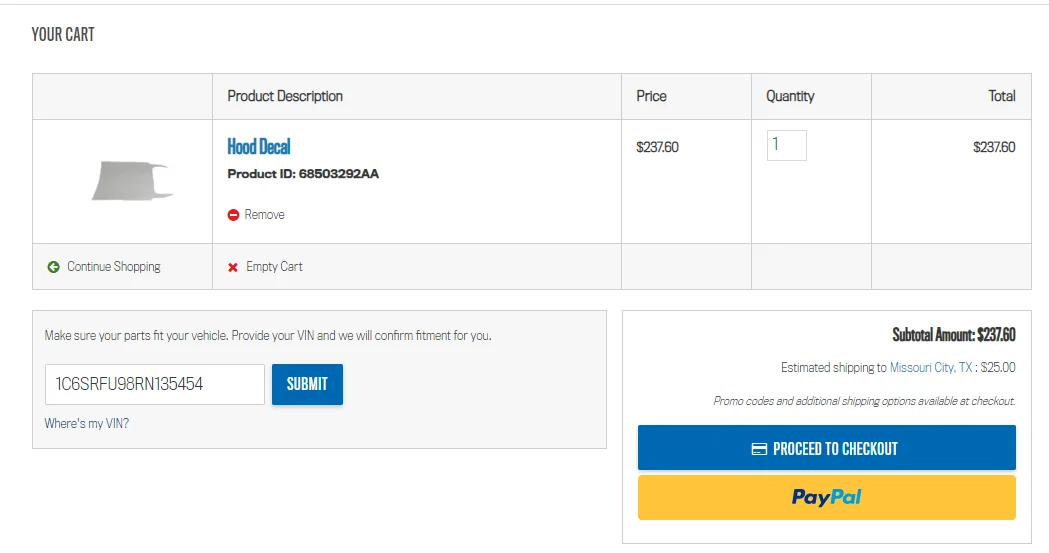Click the green Continue Shopping arrow icon
Image resolution: width=1049 pixels, height=553 pixels.
53,267
